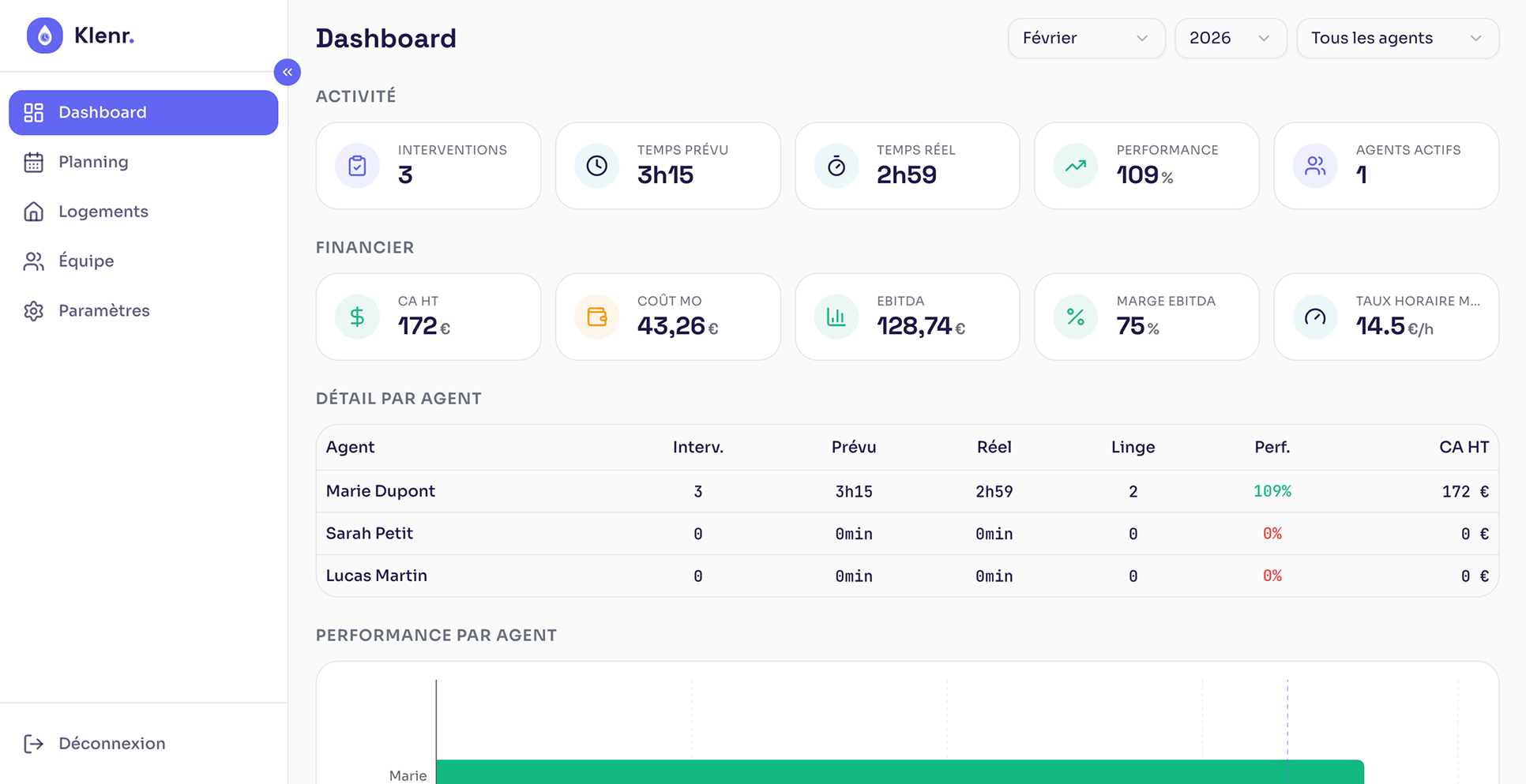Select the Marie Dupont agent row
This screenshot has height=784, width=1526.
point(381,491)
